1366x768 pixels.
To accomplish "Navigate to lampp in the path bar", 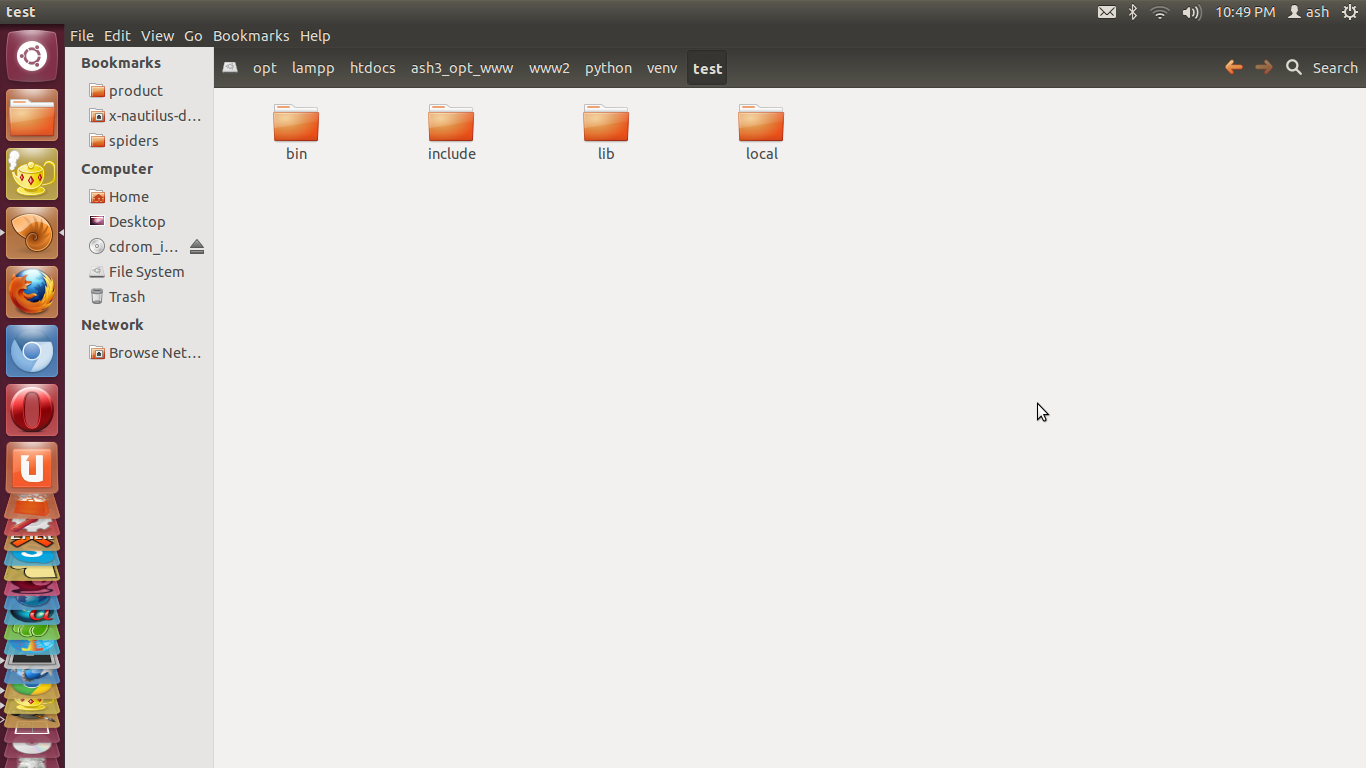I will [x=313, y=68].
